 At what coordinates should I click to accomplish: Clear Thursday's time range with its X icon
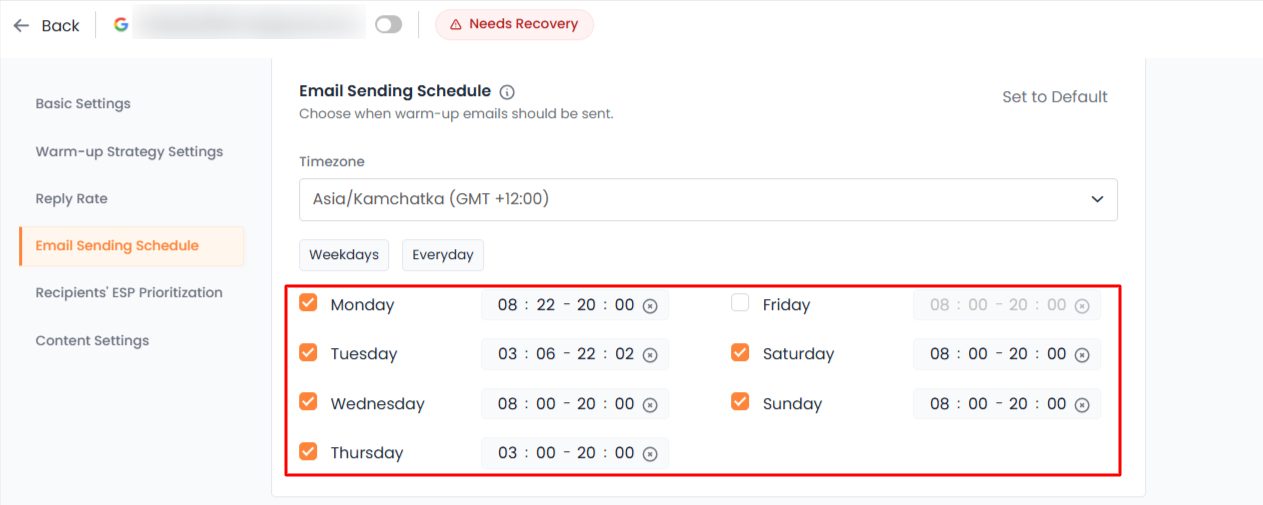(650, 454)
